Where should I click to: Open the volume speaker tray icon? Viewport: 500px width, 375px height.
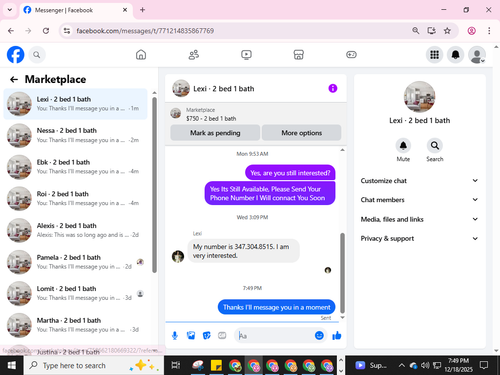click(425, 366)
